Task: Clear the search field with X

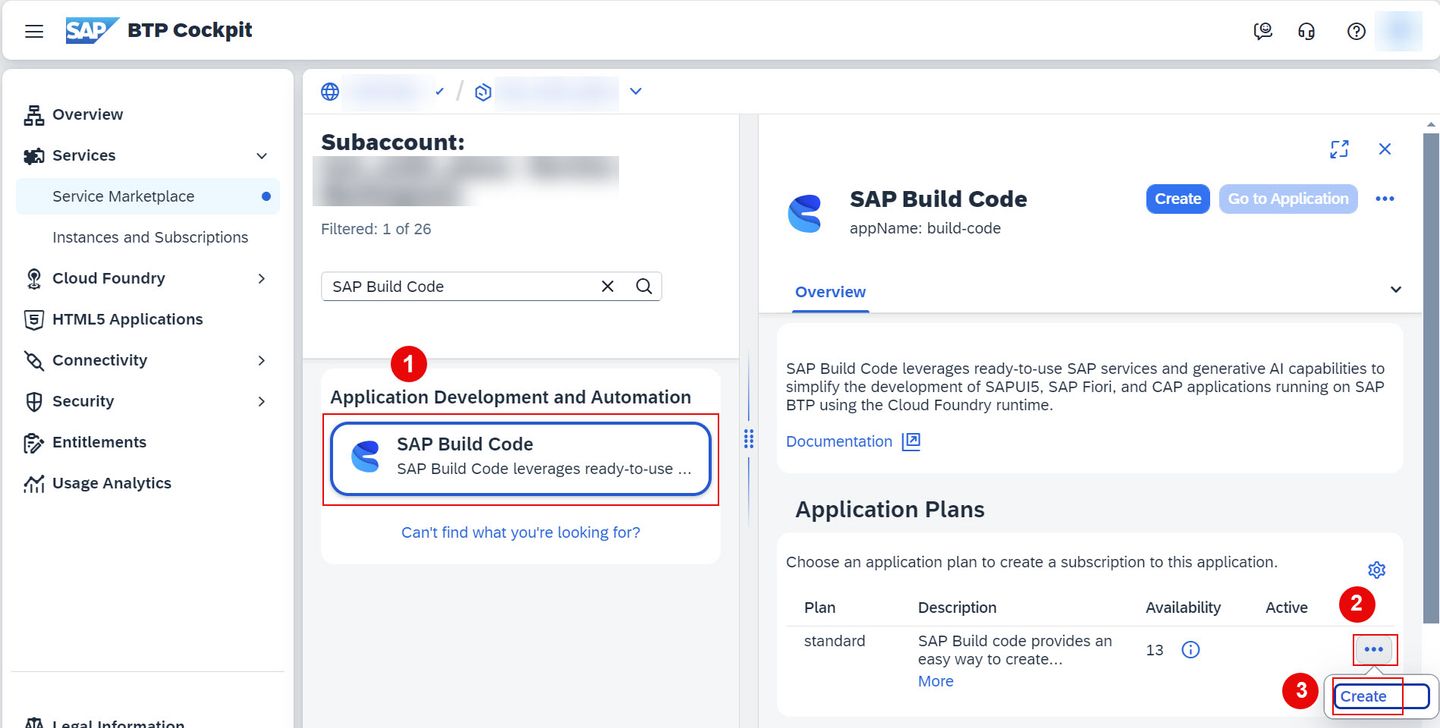Action: point(607,286)
